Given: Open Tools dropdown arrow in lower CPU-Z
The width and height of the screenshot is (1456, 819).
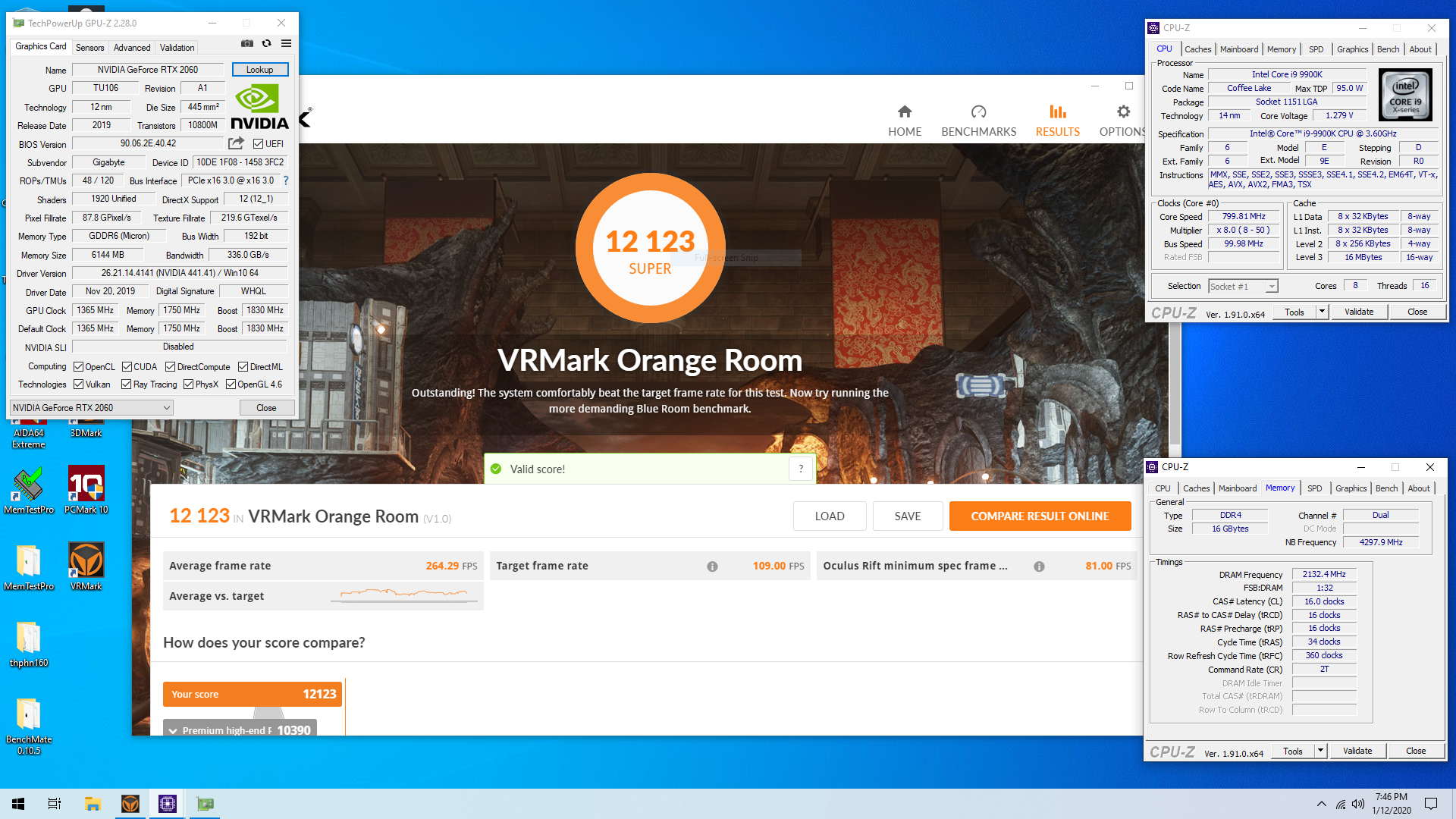Looking at the screenshot, I should click(1320, 751).
